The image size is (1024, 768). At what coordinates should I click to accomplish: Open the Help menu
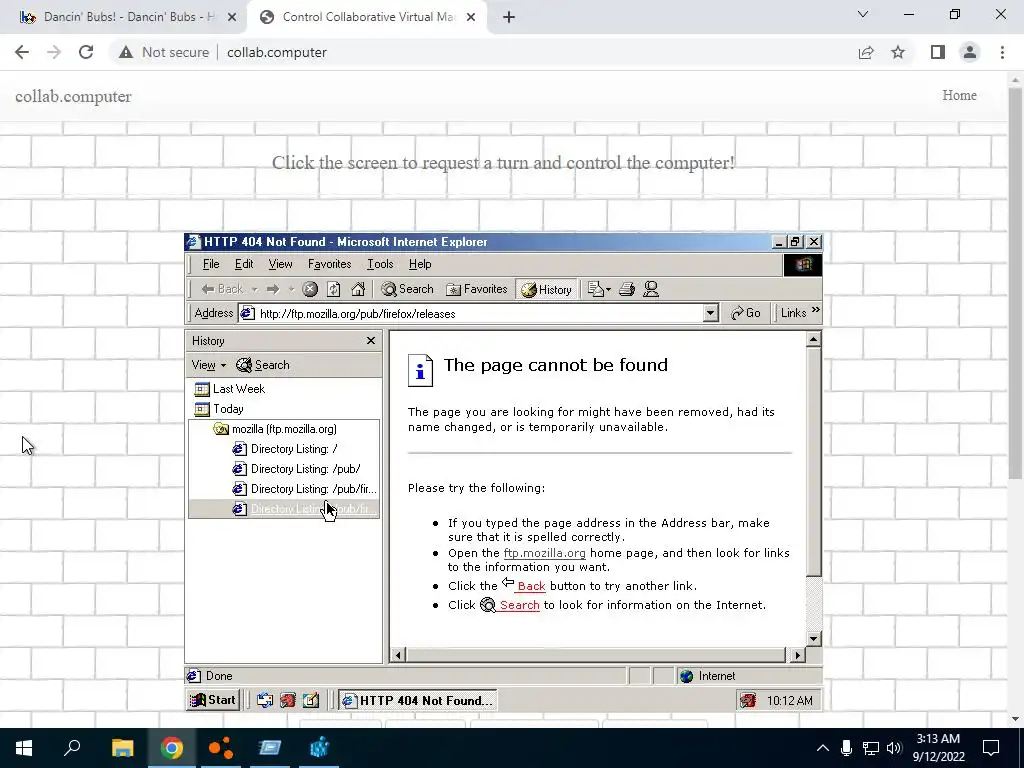coord(420,264)
